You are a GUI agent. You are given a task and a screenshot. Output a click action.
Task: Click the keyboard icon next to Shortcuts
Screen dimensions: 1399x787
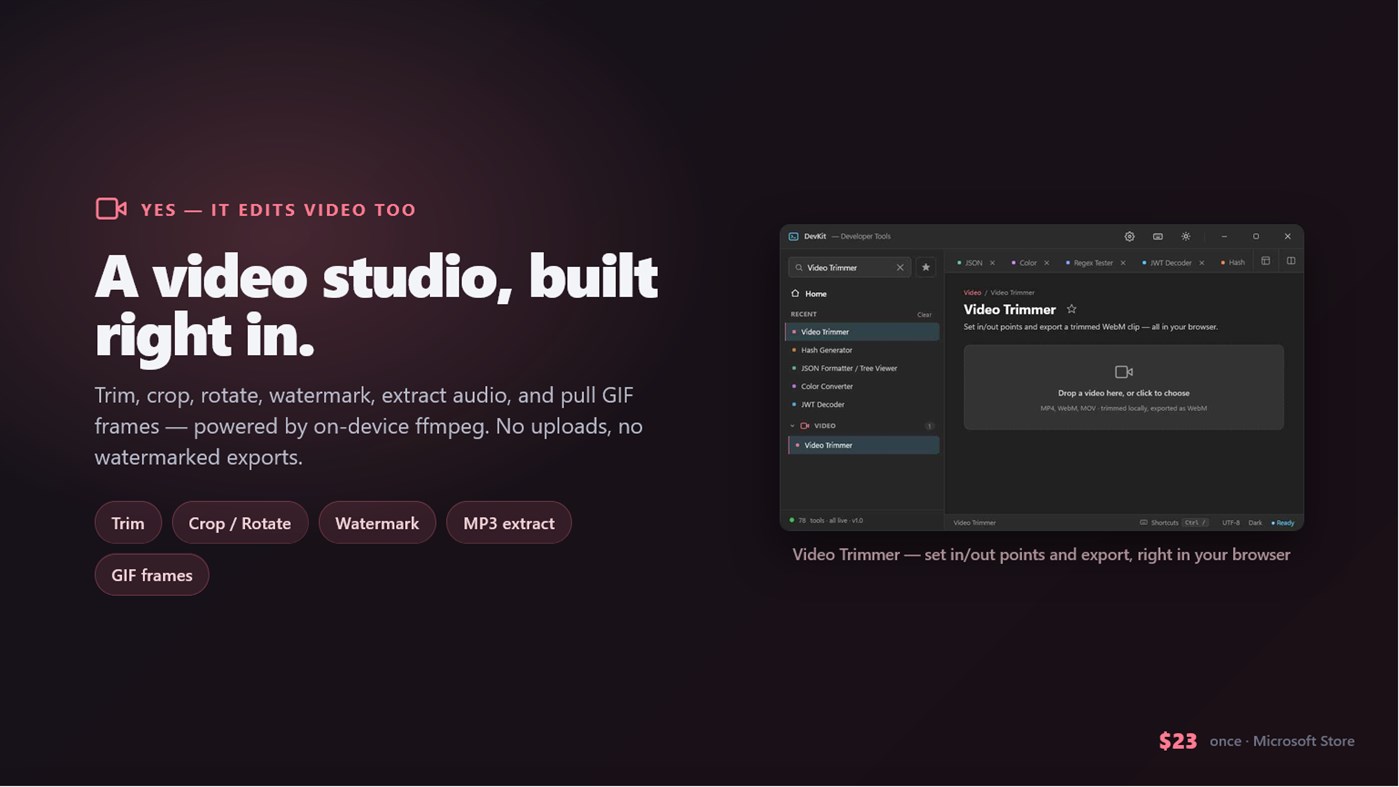point(1144,523)
